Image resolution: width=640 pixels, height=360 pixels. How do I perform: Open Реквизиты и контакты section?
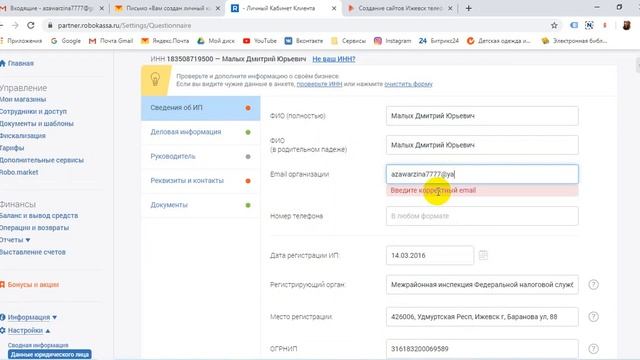click(x=200, y=180)
